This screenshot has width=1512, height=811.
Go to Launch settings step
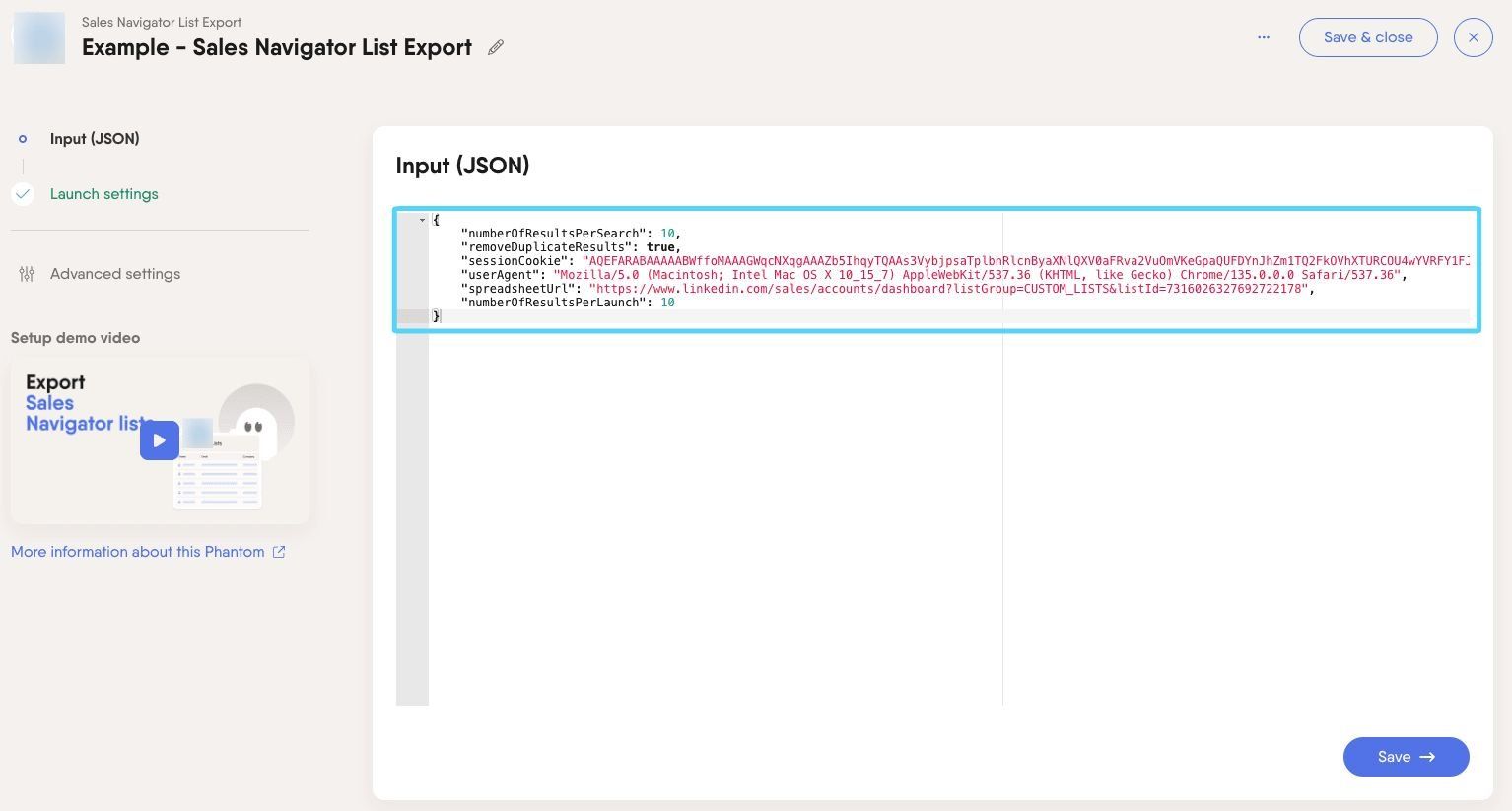(104, 194)
